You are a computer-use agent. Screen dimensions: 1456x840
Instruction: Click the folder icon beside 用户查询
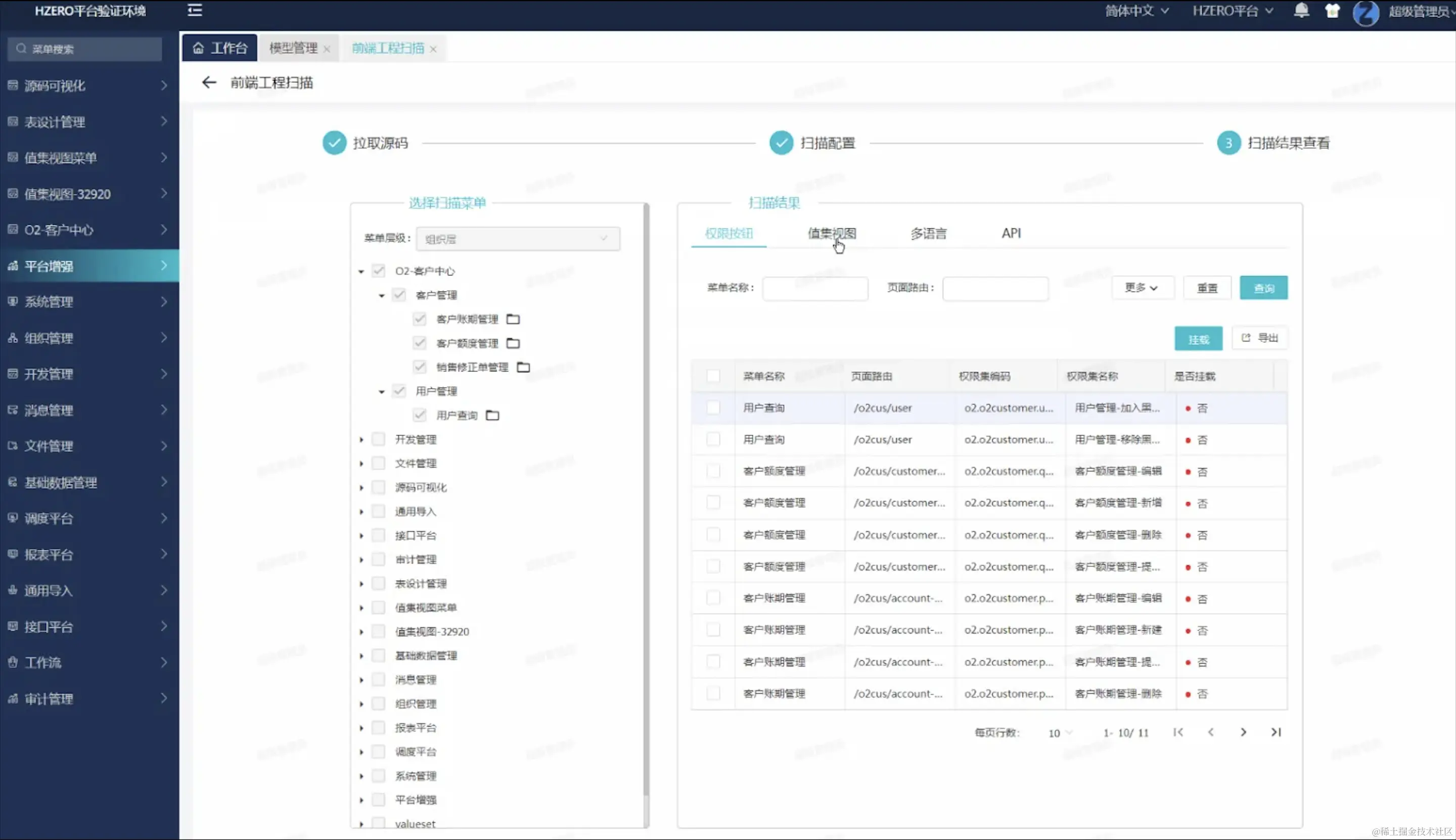[x=492, y=415]
